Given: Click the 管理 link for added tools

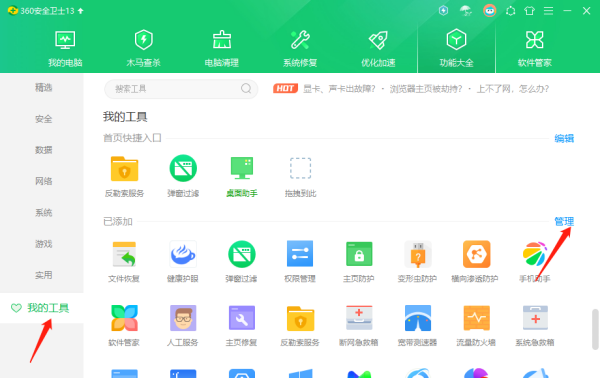Looking at the screenshot, I should pyautogui.click(x=564, y=222).
